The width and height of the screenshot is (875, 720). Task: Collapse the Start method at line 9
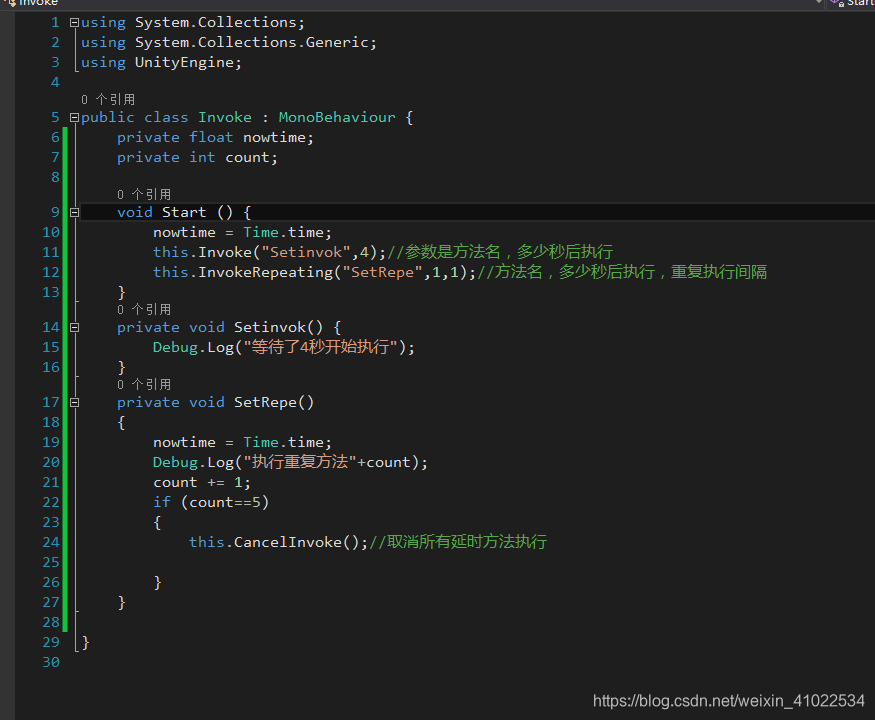pyautogui.click(x=73, y=212)
